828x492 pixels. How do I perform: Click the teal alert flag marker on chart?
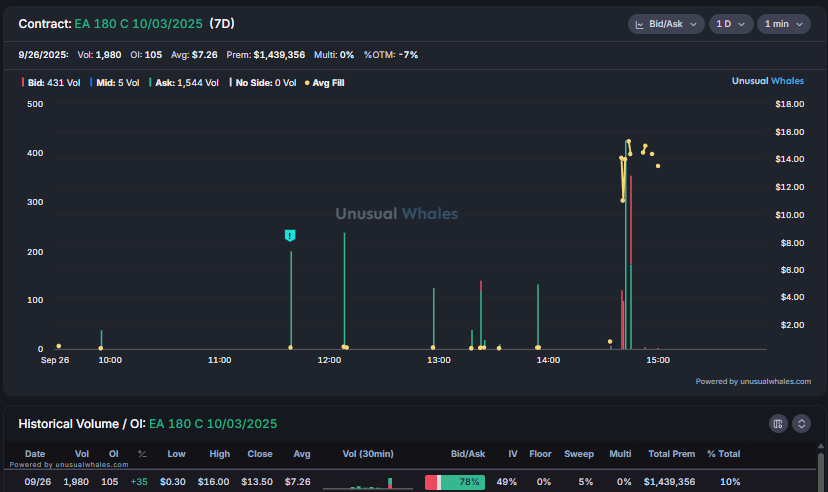[290, 235]
